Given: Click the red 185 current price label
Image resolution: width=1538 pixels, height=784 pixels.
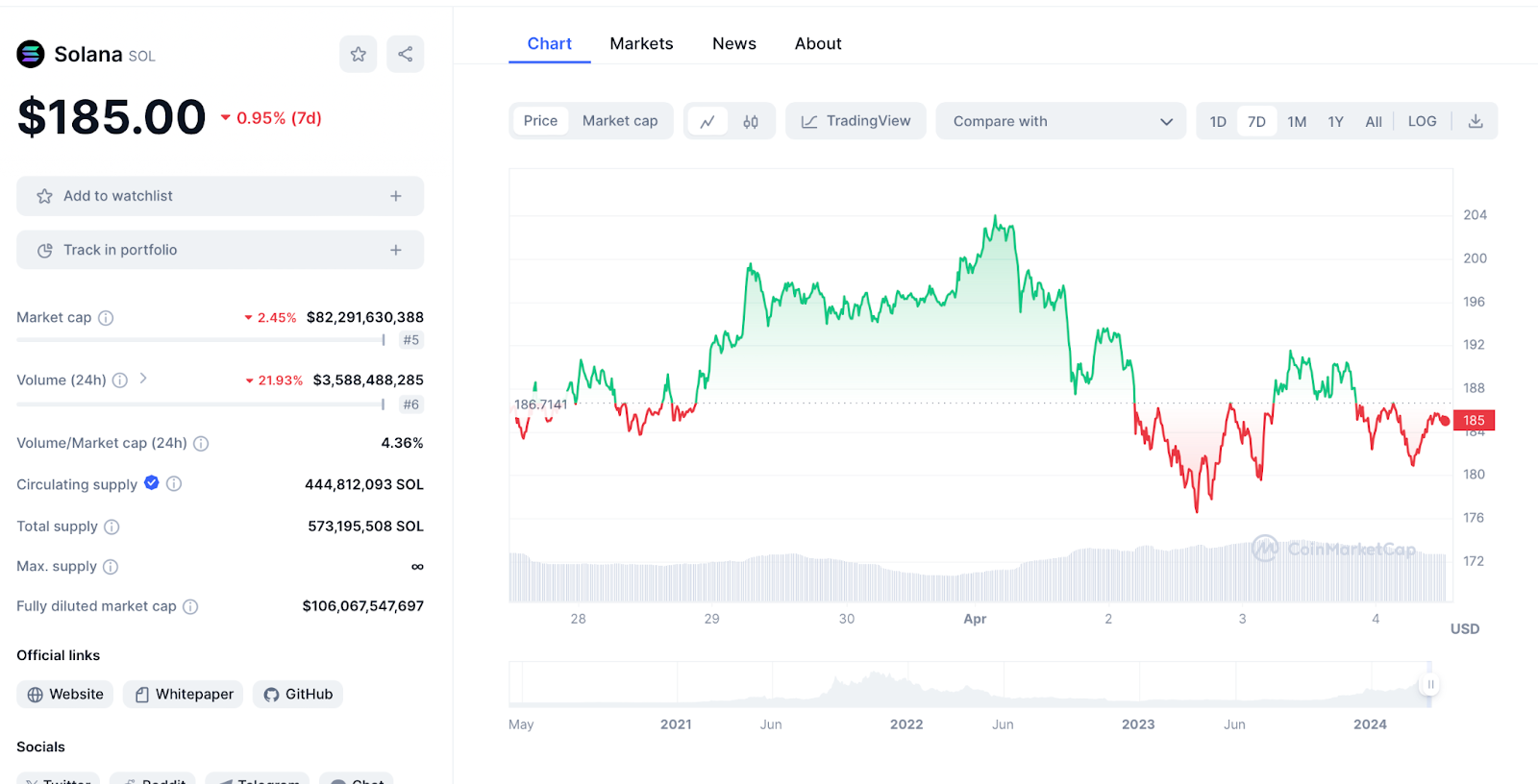Looking at the screenshot, I should pos(1474,420).
